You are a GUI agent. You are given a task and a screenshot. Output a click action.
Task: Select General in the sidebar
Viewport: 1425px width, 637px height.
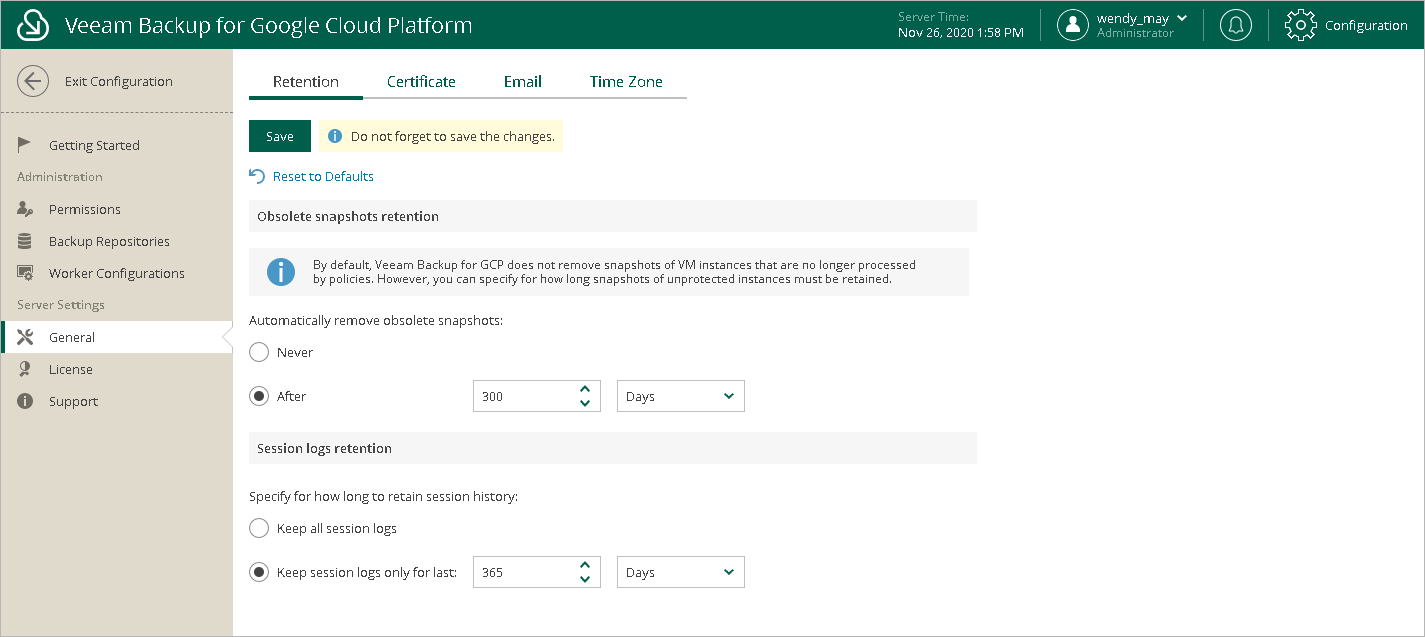pyautogui.click(x=116, y=337)
